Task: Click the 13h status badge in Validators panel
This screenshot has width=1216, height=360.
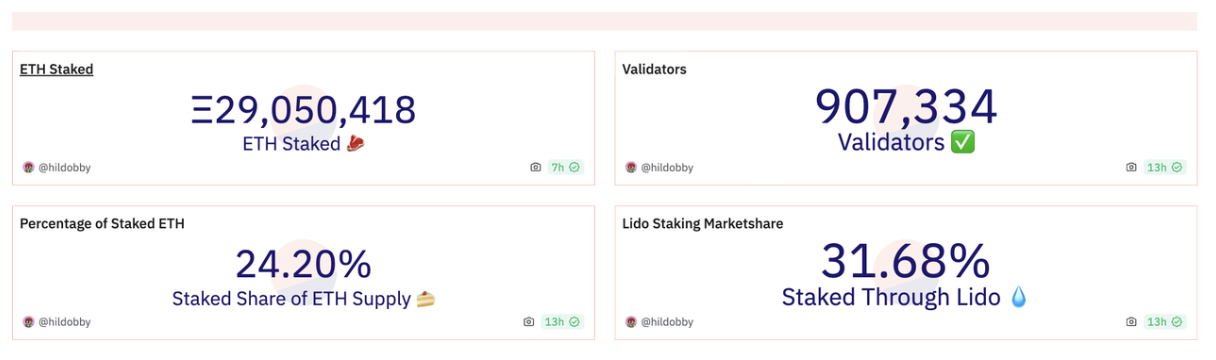Action: [1164, 167]
